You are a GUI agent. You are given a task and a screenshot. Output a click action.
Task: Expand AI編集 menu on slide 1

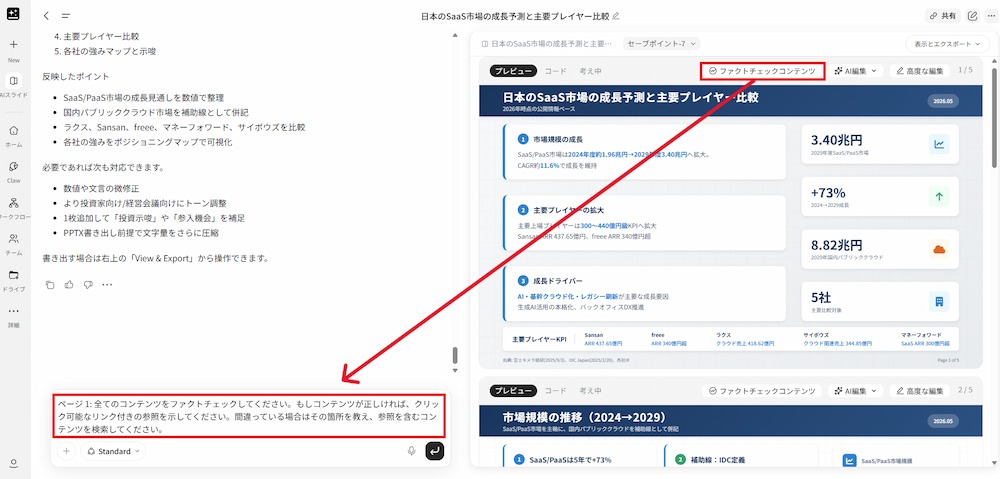(x=855, y=71)
